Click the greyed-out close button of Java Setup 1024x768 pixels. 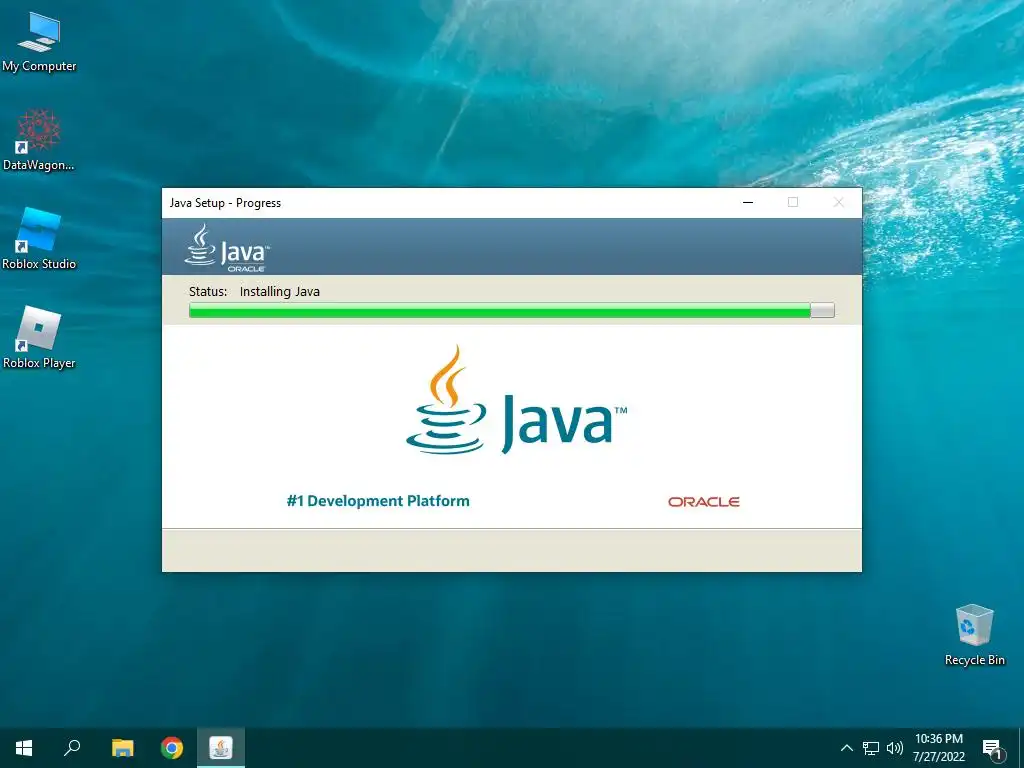coord(839,202)
